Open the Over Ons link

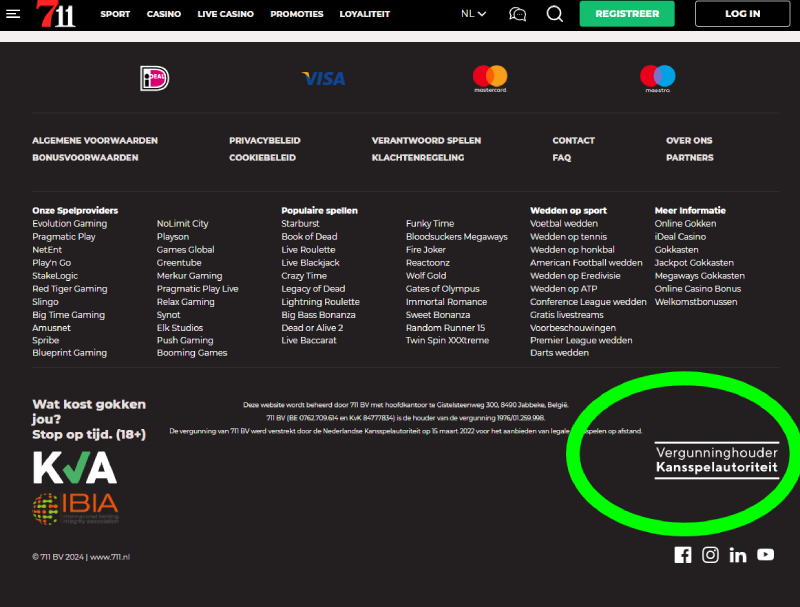pos(689,140)
